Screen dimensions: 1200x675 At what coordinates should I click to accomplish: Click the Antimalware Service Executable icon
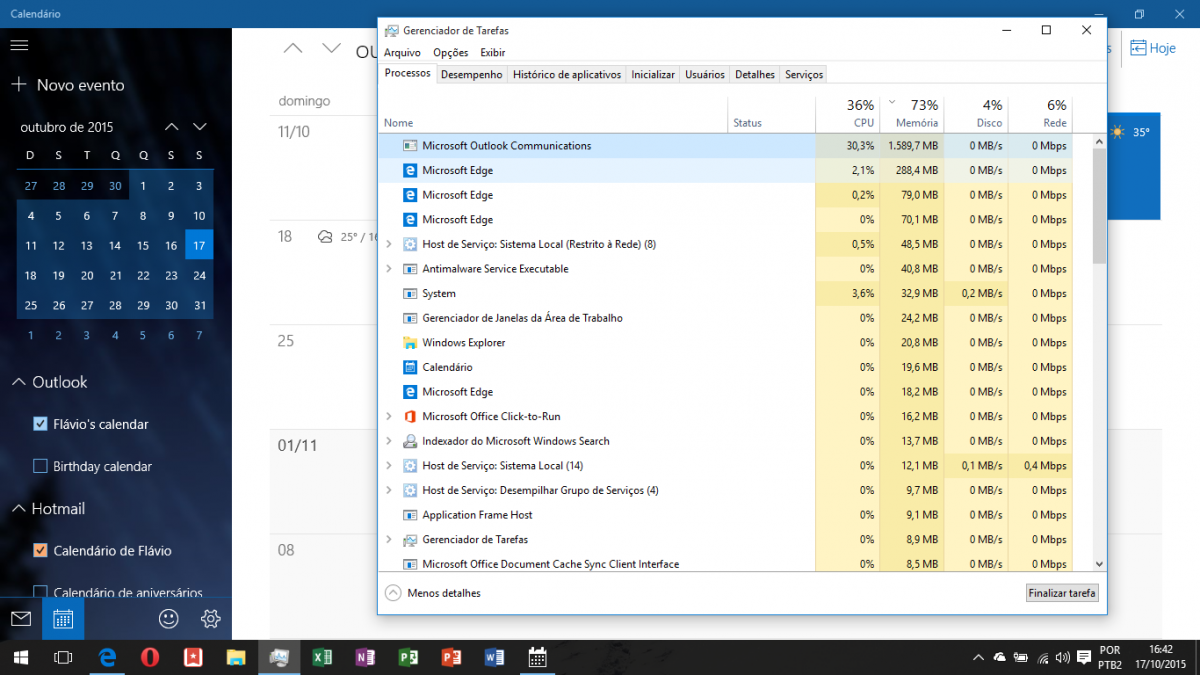point(409,269)
